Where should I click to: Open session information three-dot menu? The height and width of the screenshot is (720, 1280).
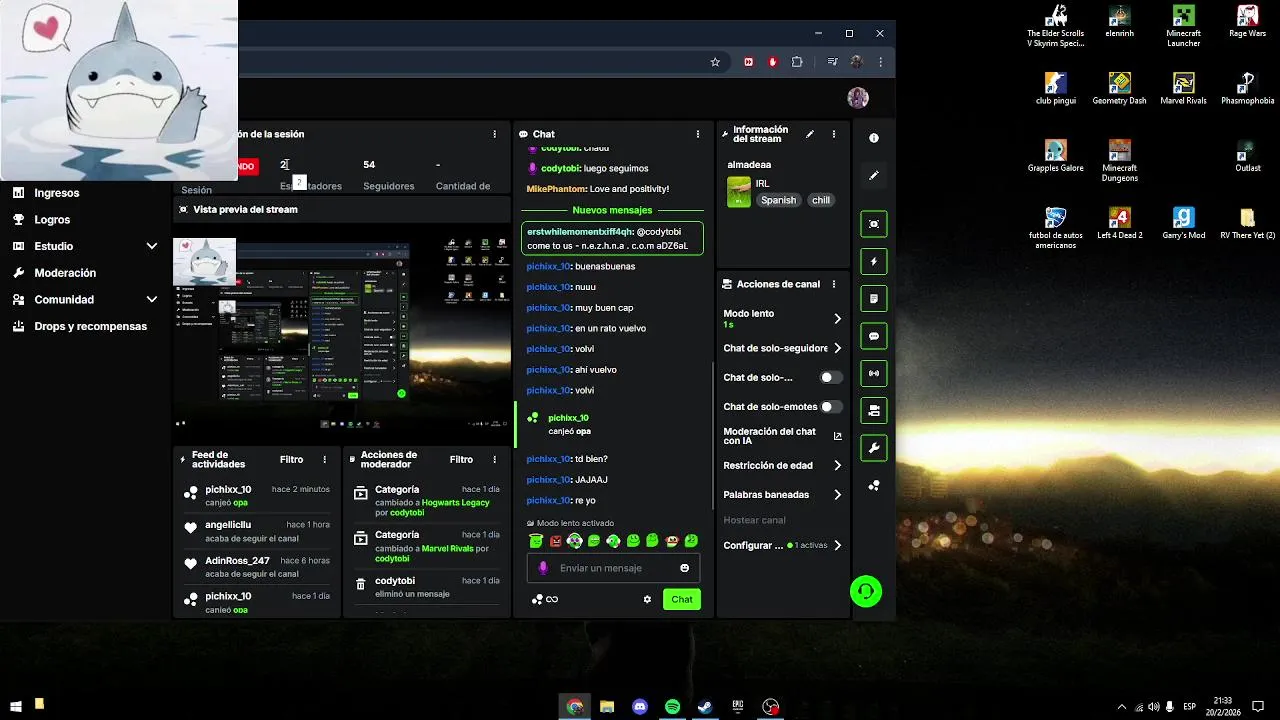point(494,134)
